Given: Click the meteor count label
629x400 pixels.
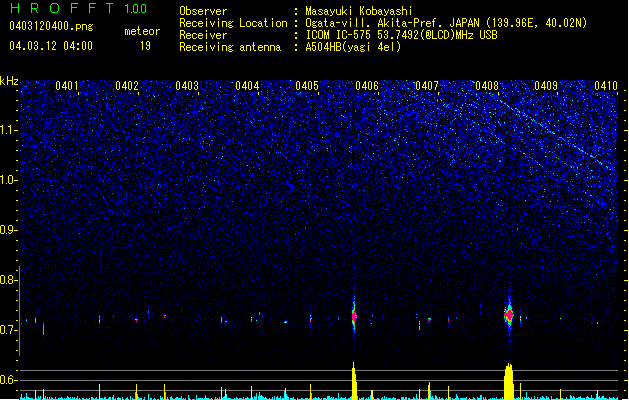Looking at the screenshot, I should point(142,31).
